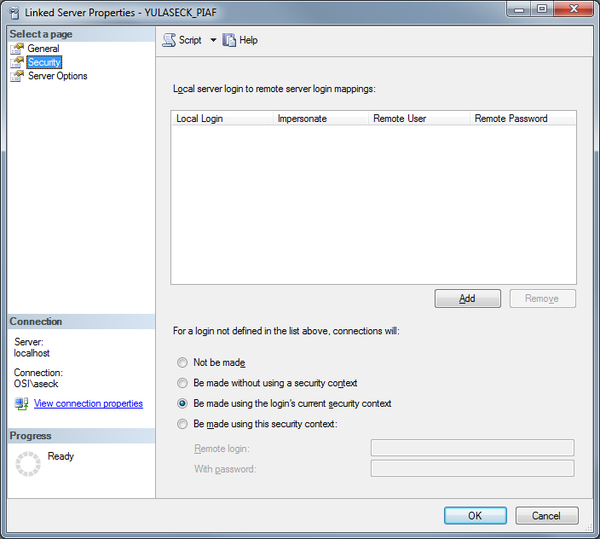
Task: Click the Remote User column header
Action: (x=419, y=119)
